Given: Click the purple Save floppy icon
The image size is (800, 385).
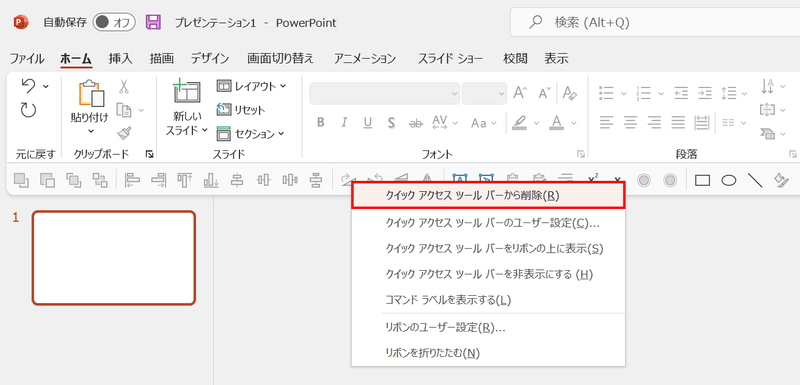Looking at the screenshot, I should point(153,22).
